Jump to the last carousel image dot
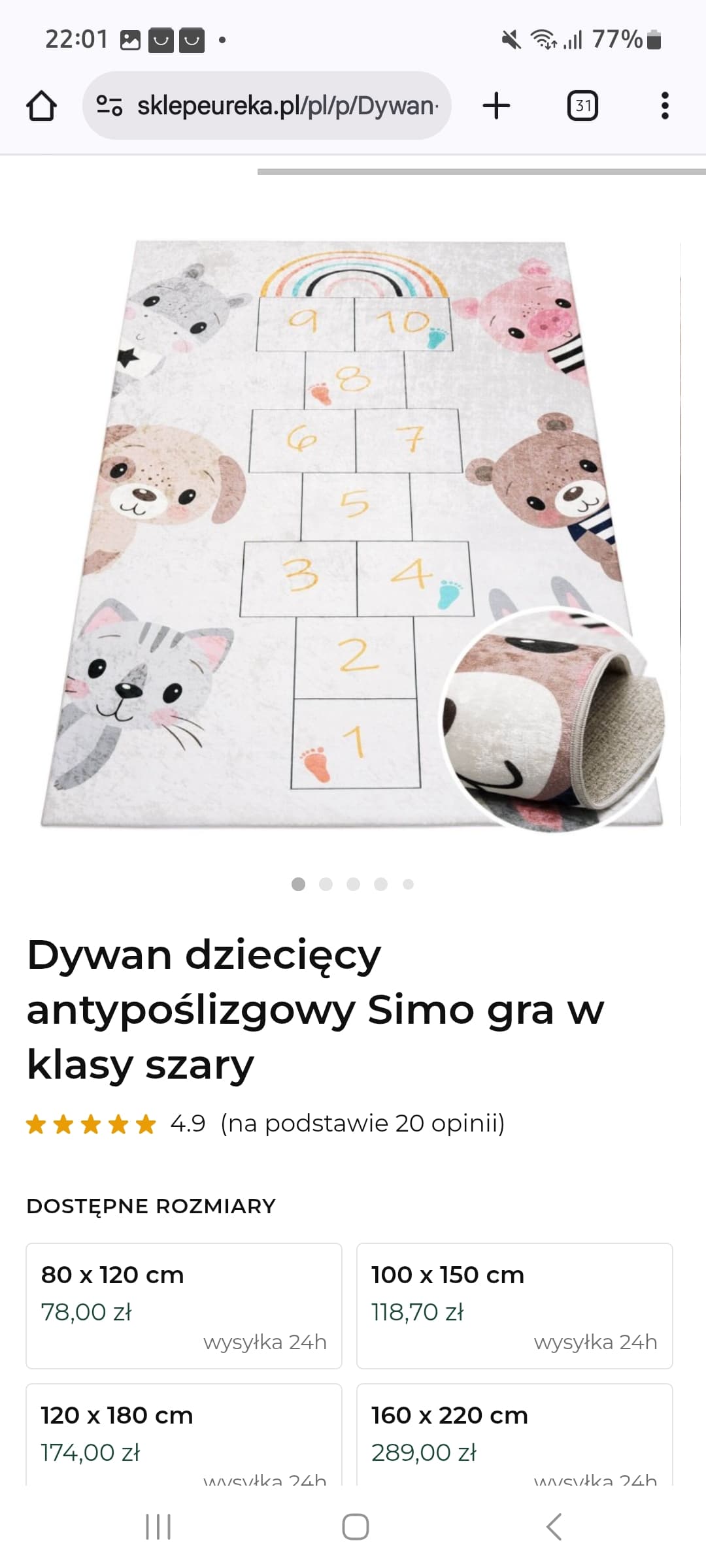Viewport: 706px width, 1568px height. tap(408, 884)
